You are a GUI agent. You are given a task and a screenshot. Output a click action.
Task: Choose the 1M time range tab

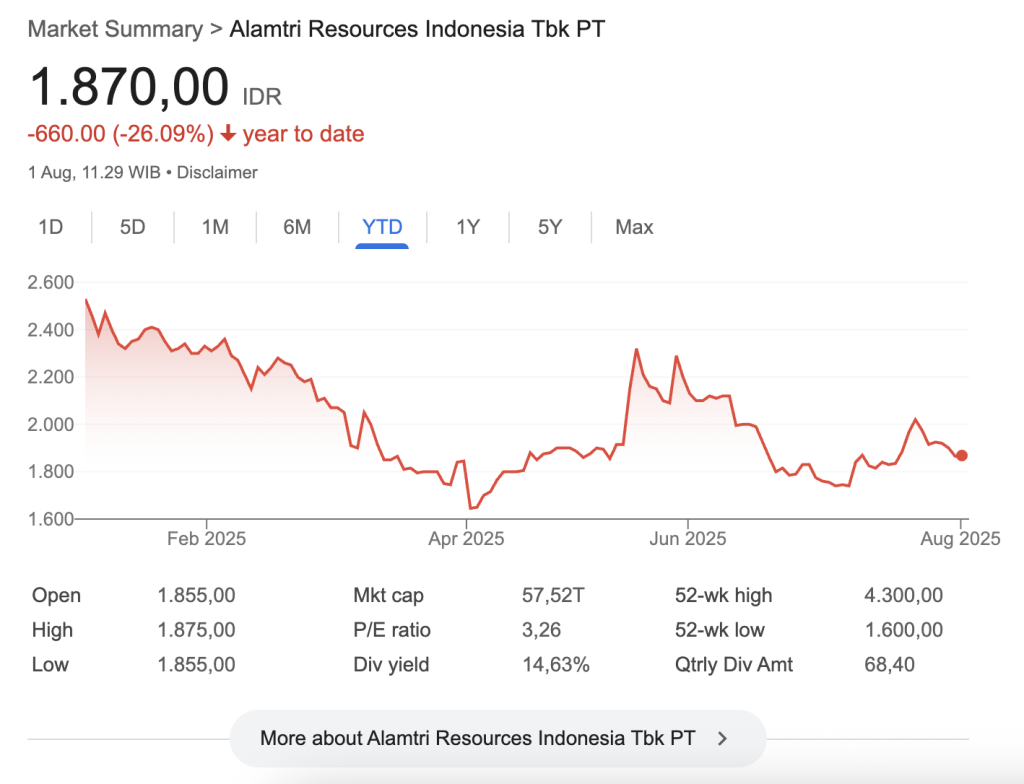(215, 227)
